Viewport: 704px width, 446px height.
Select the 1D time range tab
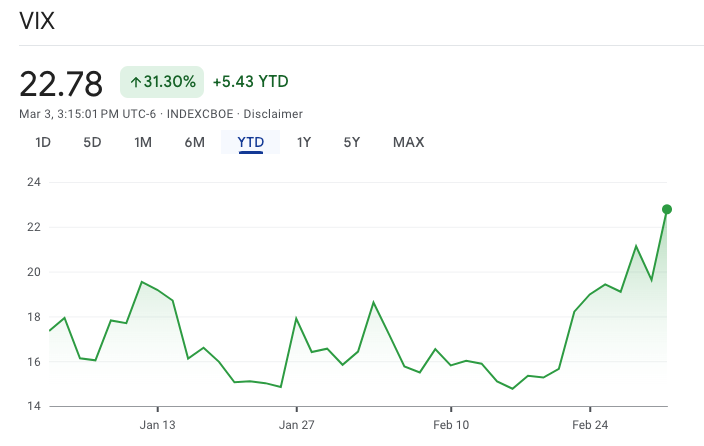[x=43, y=142]
